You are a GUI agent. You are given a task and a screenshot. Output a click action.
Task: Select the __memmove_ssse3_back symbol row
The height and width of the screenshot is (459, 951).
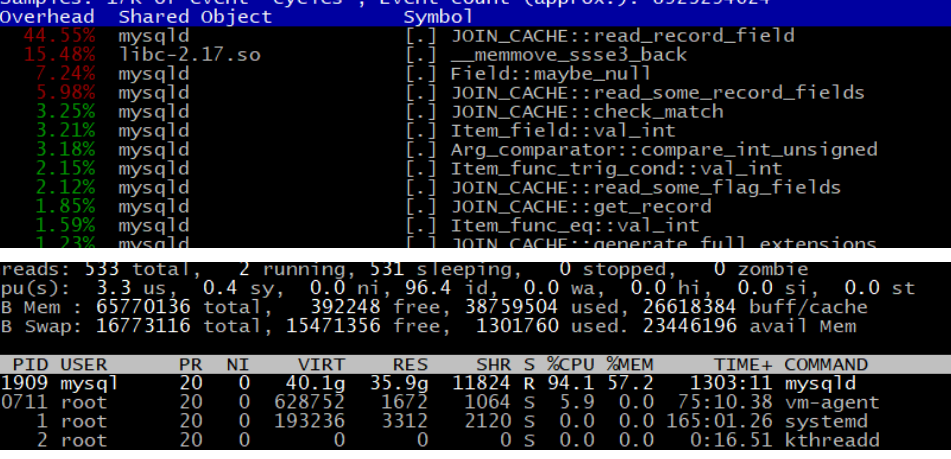(x=568, y=55)
